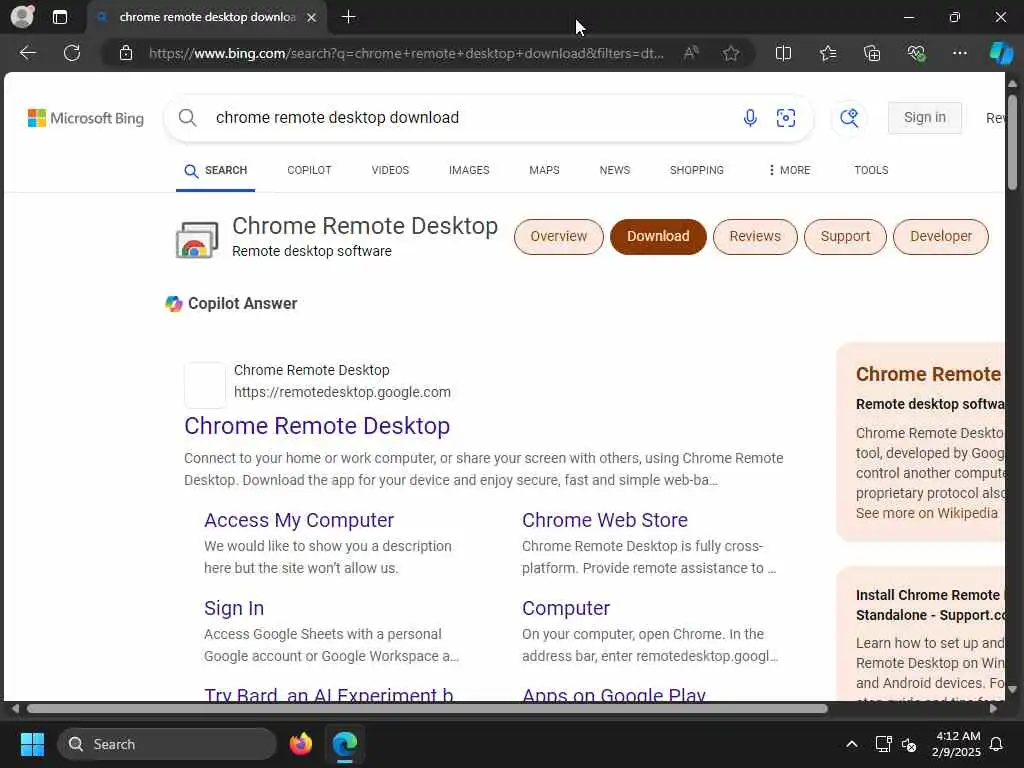The height and width of the screenshot is (768, 1024).
Task: Open network status tray icon
Action: click(x=883, y=744)
